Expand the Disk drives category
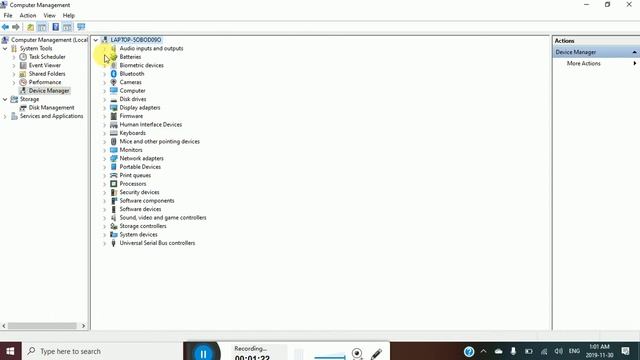640x360 pixels. click(x=104, y=100)
